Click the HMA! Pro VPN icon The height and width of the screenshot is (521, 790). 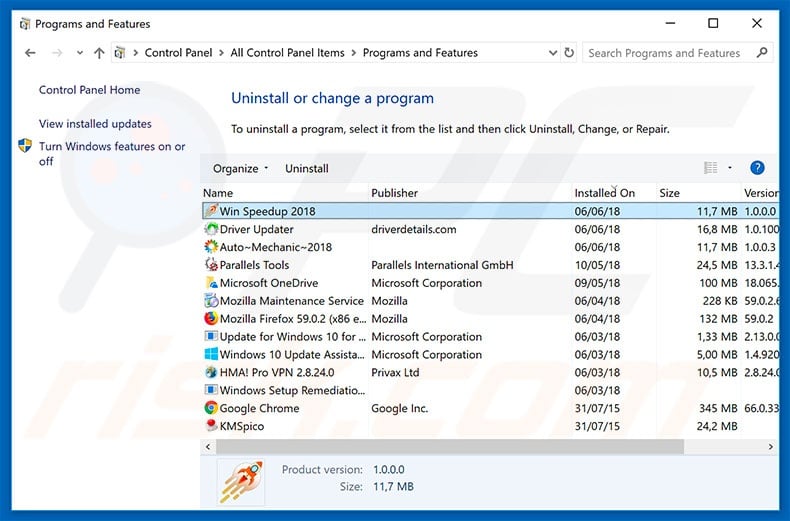(211, 372)
